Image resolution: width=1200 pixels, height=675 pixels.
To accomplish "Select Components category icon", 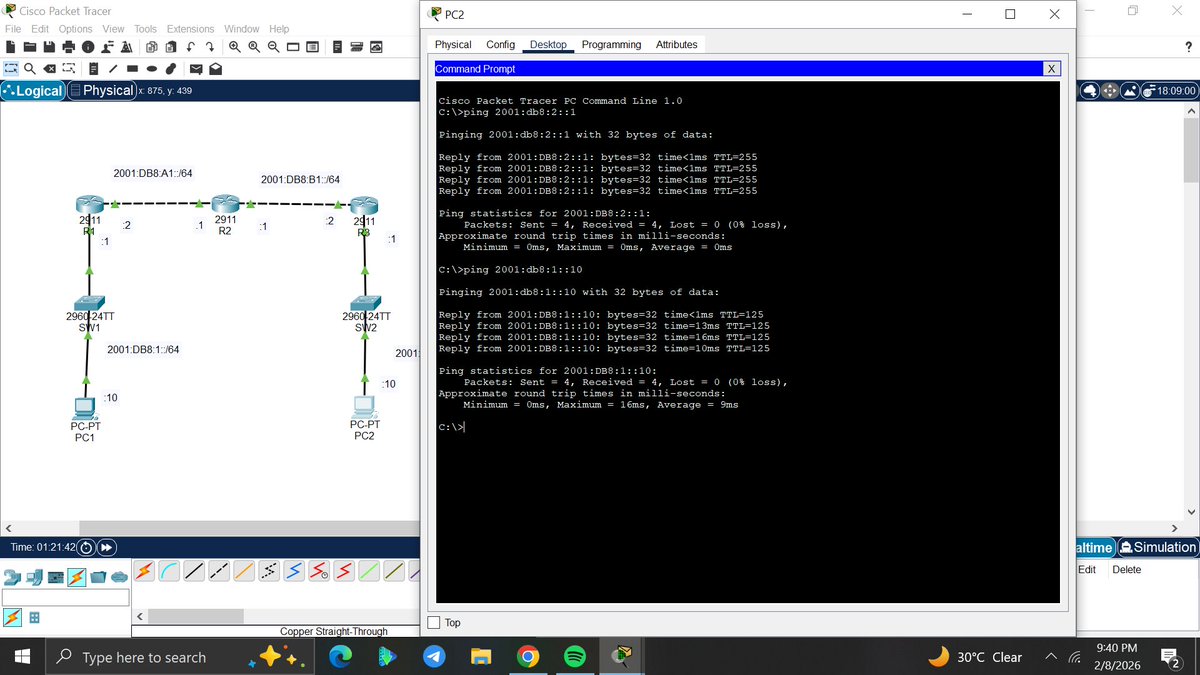I will 56,577.
